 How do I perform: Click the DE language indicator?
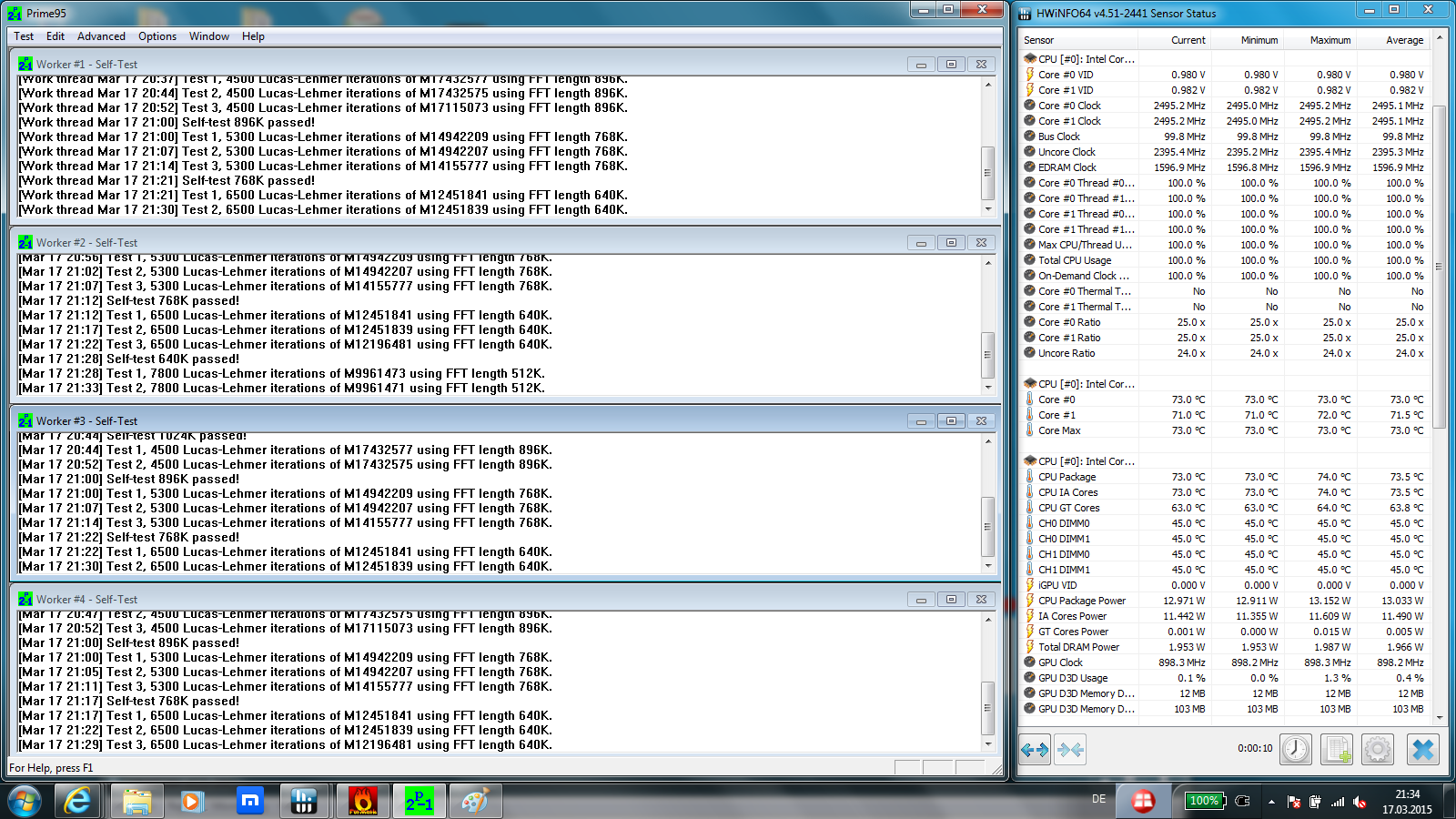[x=1098, y=799]
